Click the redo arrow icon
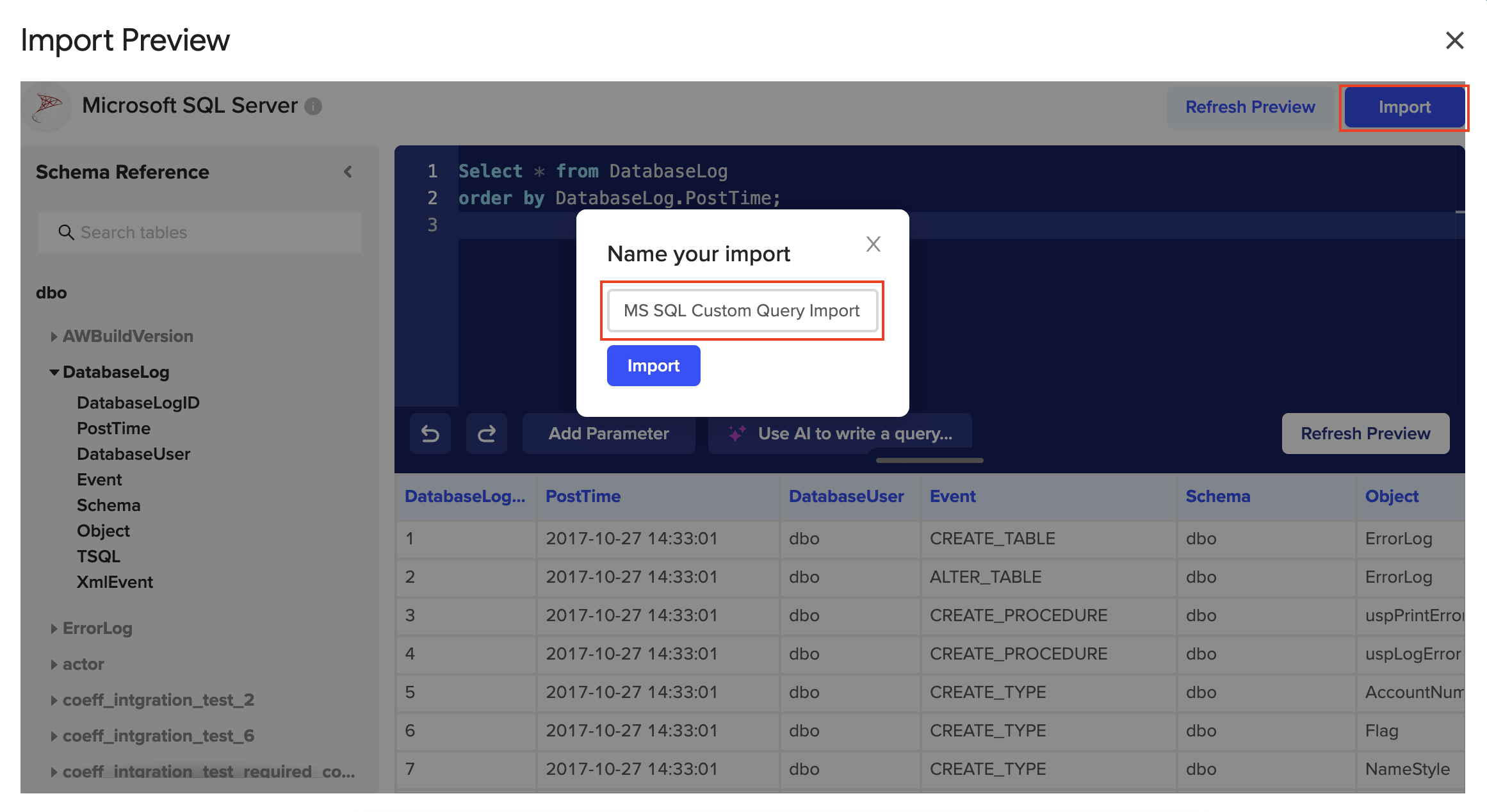Image resolution: width=1487 pixels, height=812 pixels. point(487,434)
